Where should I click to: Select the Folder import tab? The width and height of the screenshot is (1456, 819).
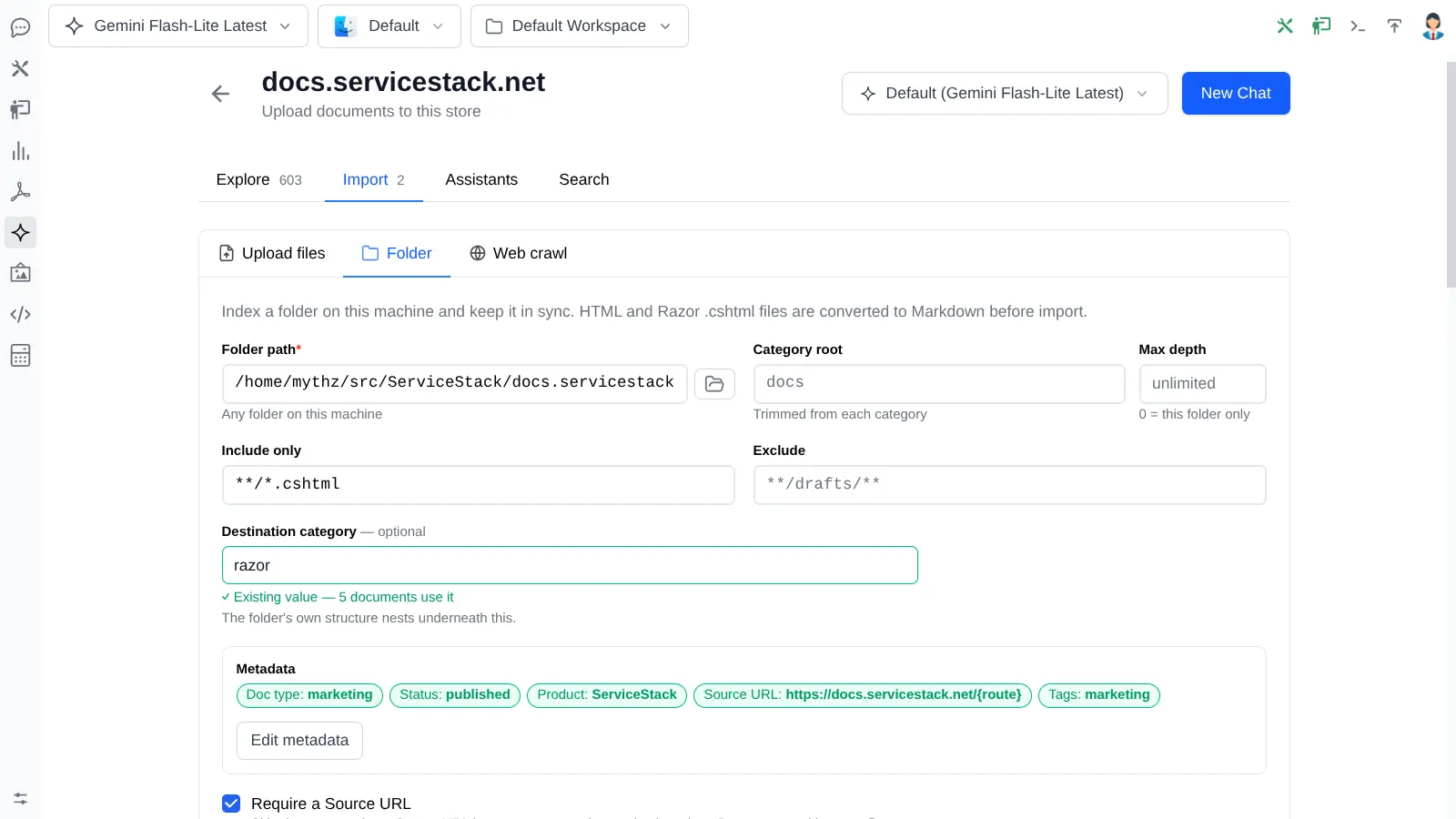[x=397, y=253]
